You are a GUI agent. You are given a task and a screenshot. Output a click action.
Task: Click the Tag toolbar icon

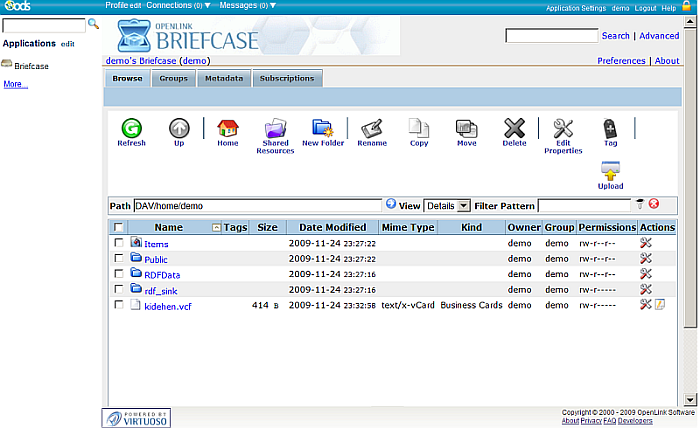tap(610, 129)
